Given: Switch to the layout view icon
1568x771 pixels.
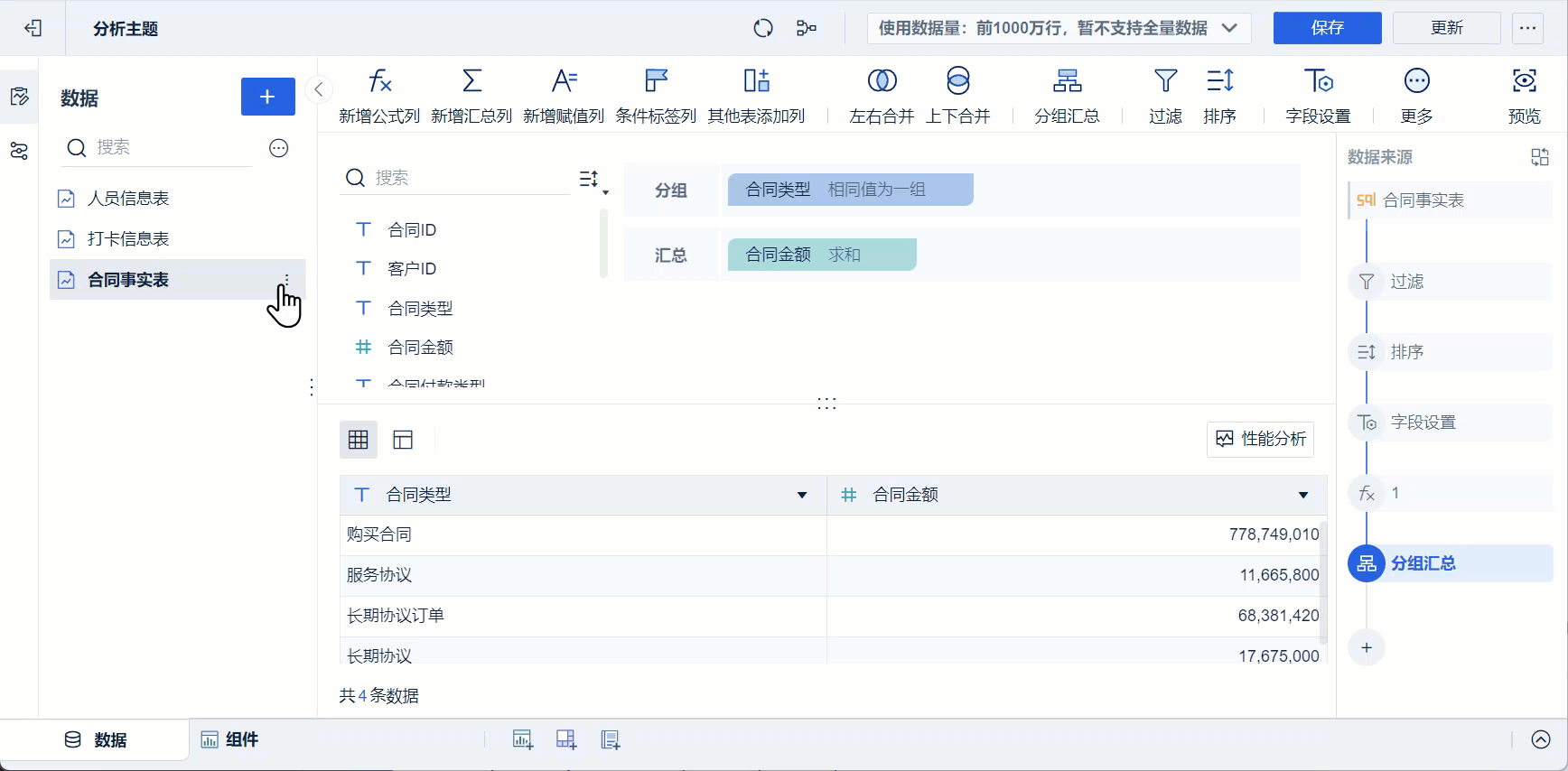Looking at the screenshot, I should tap(403, 440).
